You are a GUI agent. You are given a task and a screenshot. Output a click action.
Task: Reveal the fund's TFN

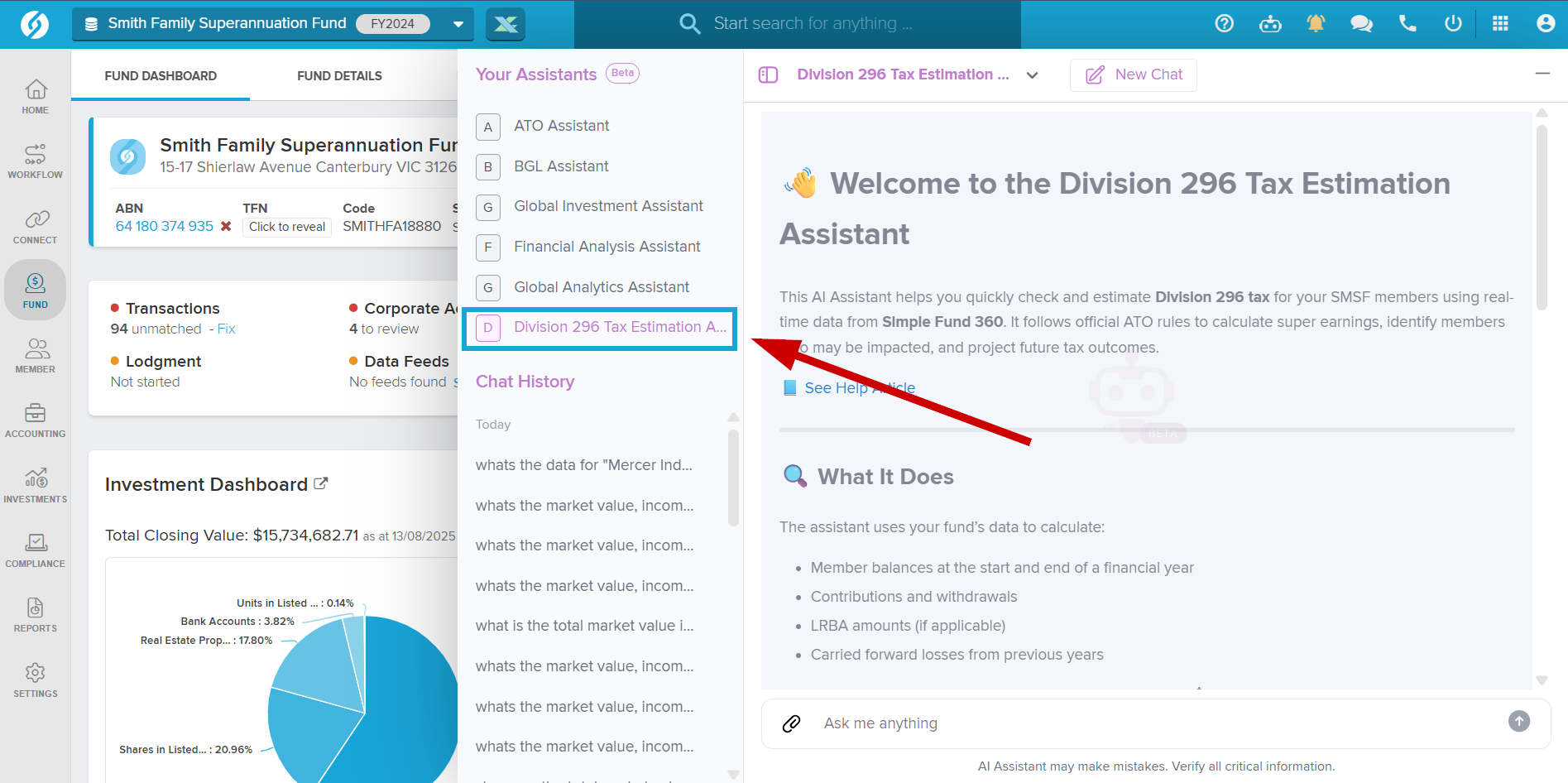point(286,226)
